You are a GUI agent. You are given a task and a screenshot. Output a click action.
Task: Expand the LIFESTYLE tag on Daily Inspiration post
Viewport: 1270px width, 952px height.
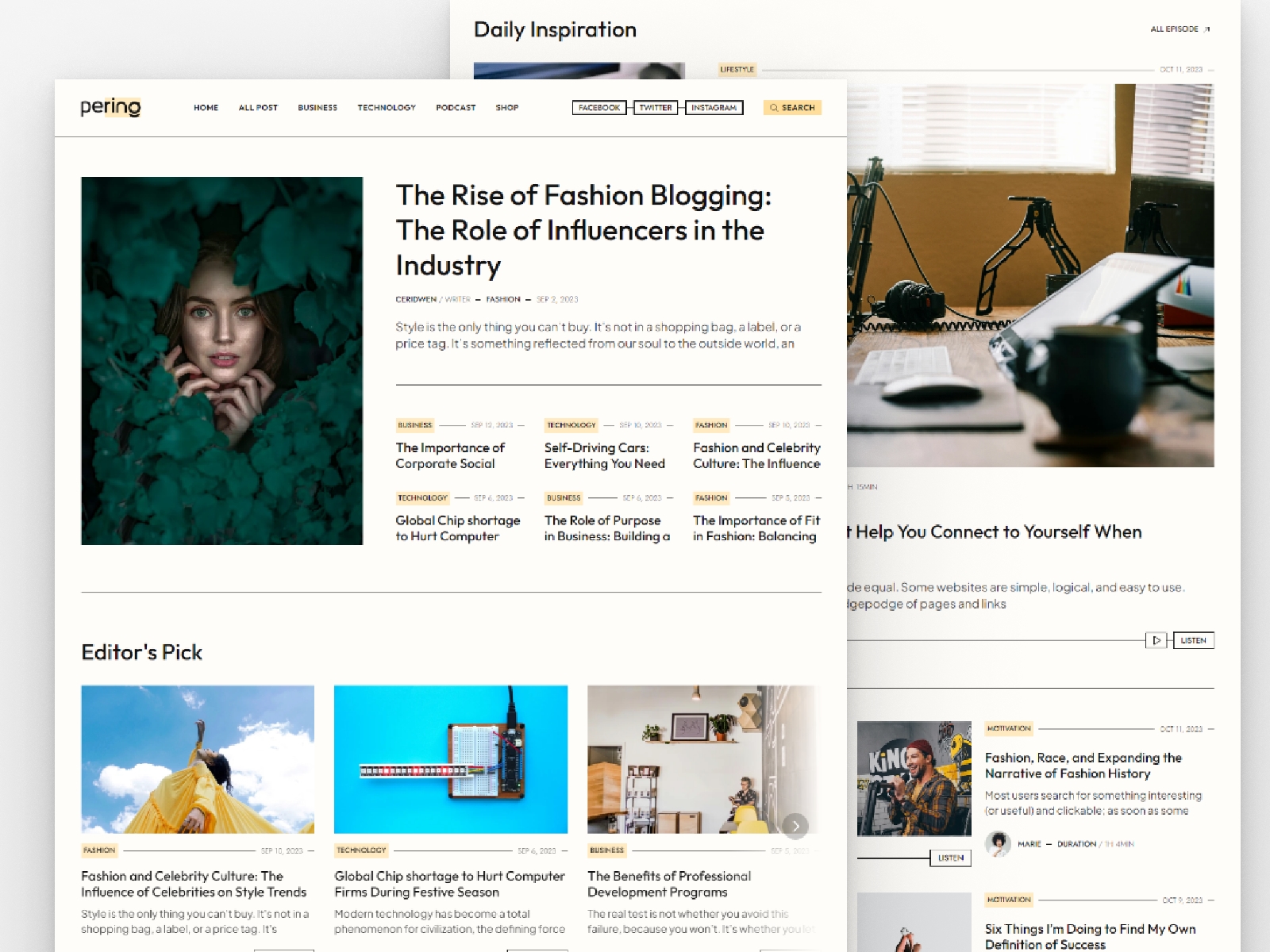(x=737, y=69)
